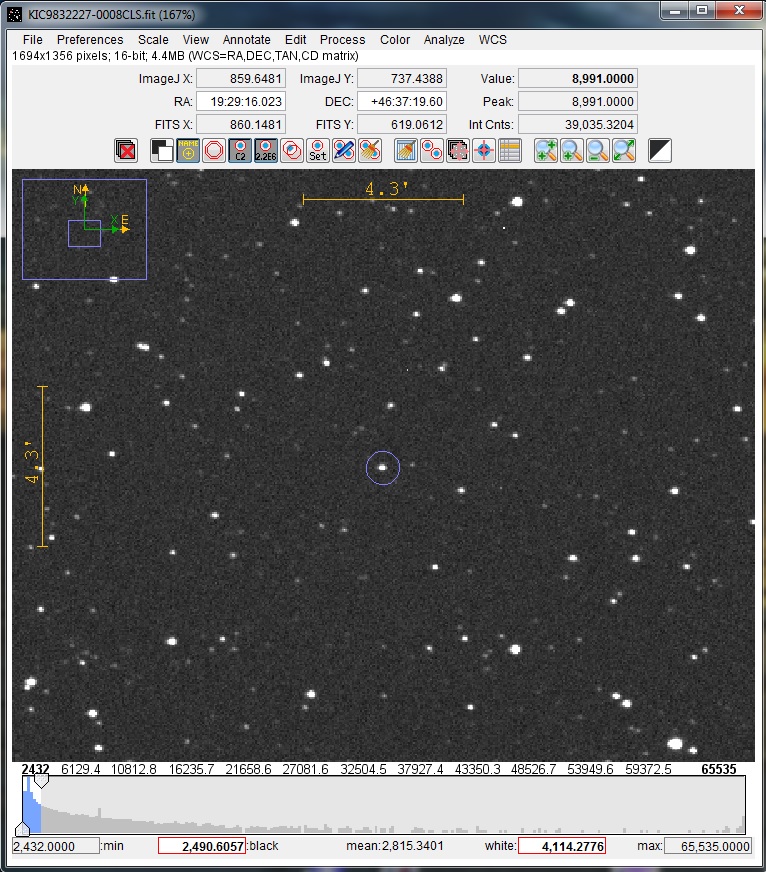Expand the Process menu
Viewport: 766px width, 872px height.
click(342, 40)
